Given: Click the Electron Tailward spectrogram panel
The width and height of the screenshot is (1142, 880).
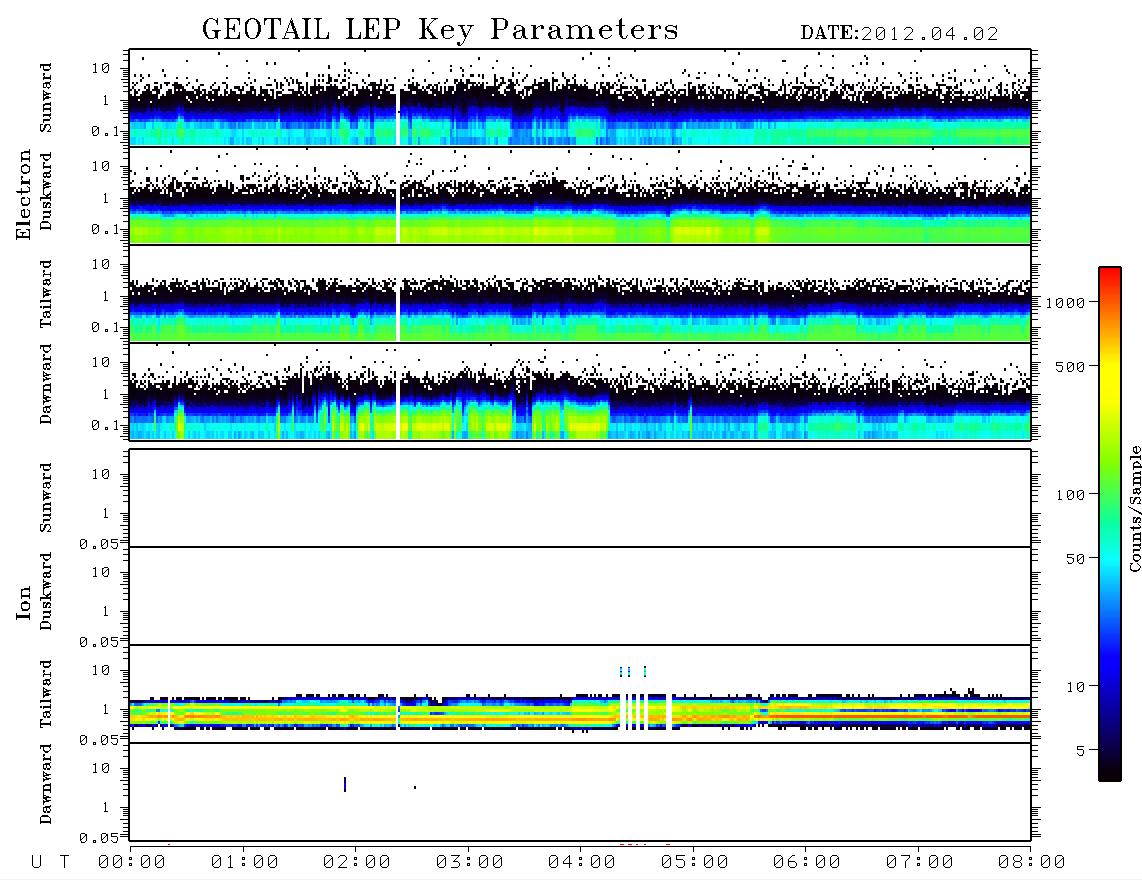Looking at the screenshot, I should tap(580, 294).
